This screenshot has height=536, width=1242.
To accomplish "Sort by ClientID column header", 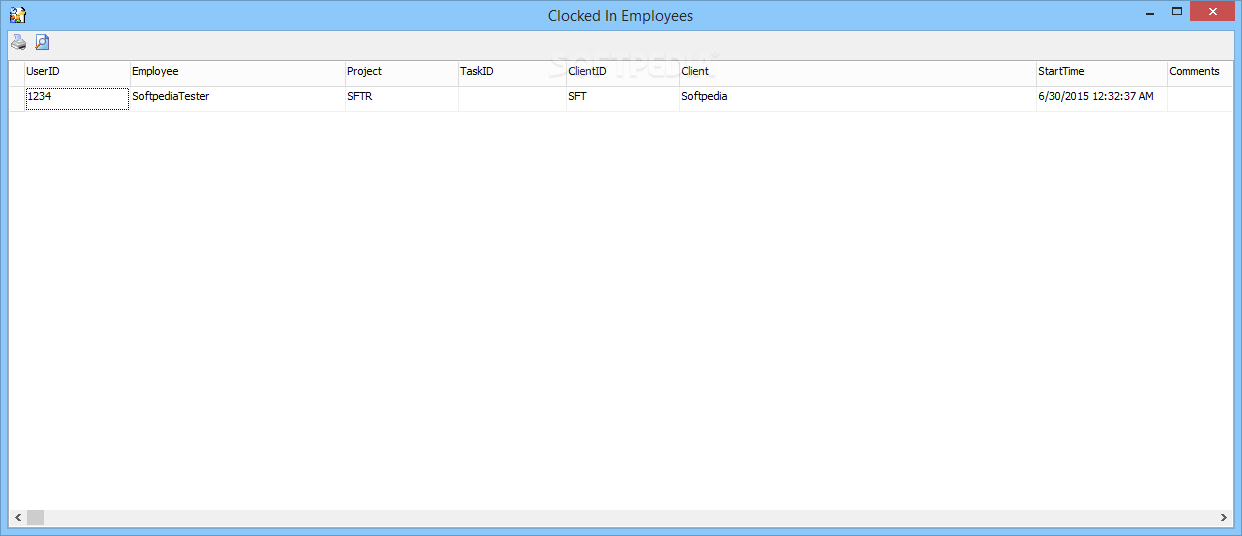I will click(x=623, y=72).
